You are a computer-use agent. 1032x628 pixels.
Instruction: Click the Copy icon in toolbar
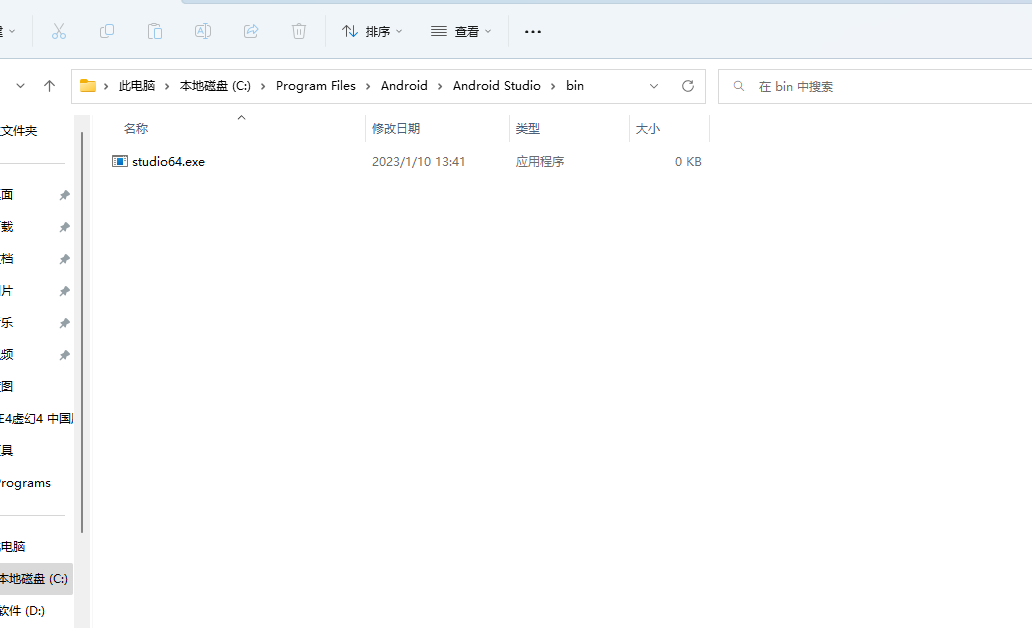coord(107,31)
